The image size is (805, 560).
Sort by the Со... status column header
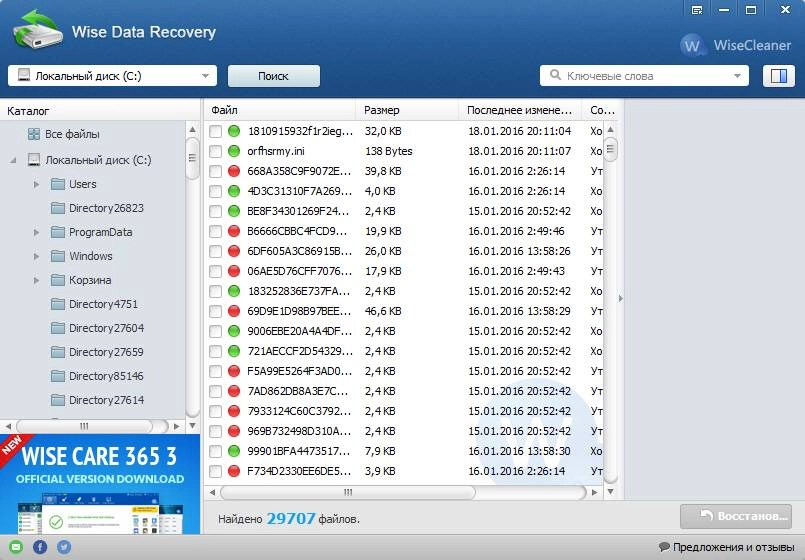[x=602, y=110]
